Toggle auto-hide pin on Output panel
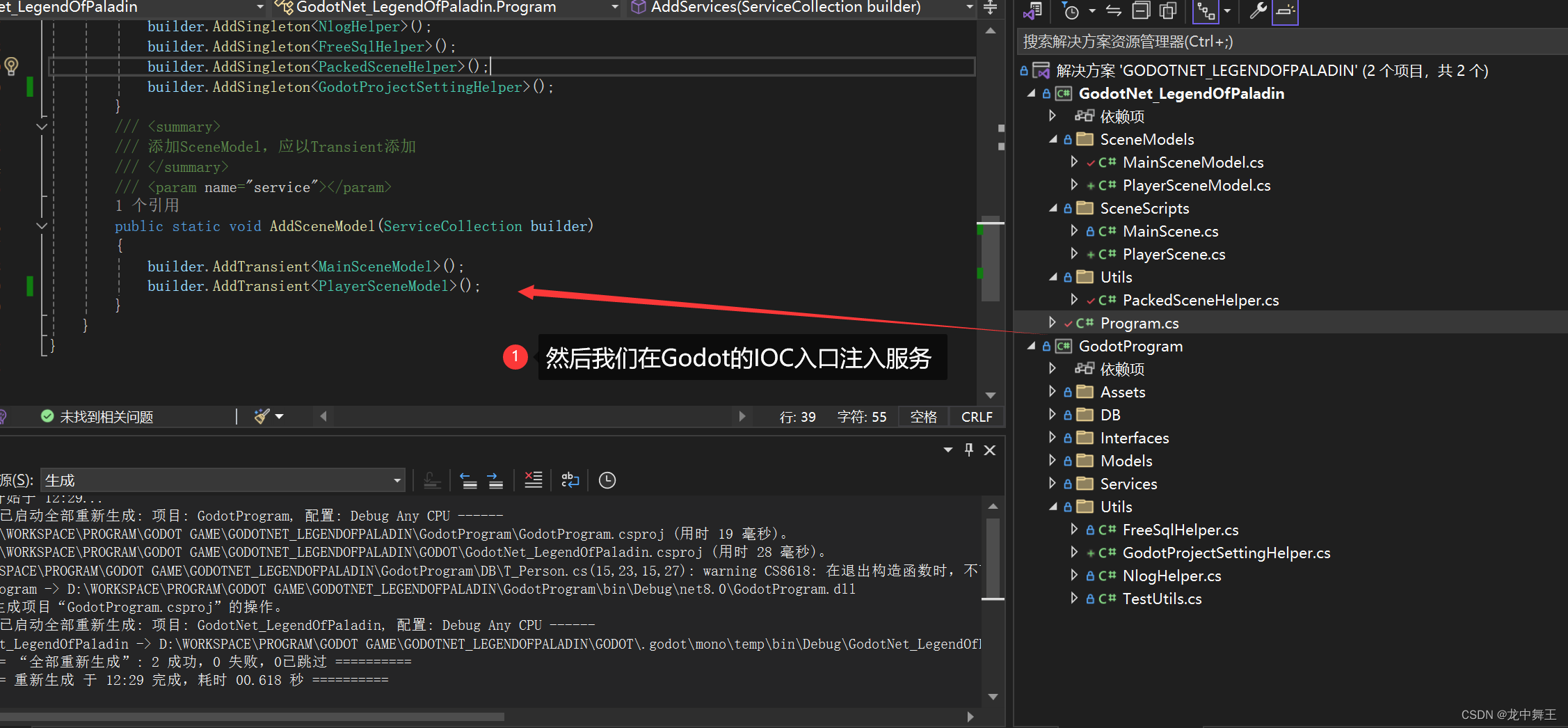This screenshot has width=1568, height=728. point(969,450)
